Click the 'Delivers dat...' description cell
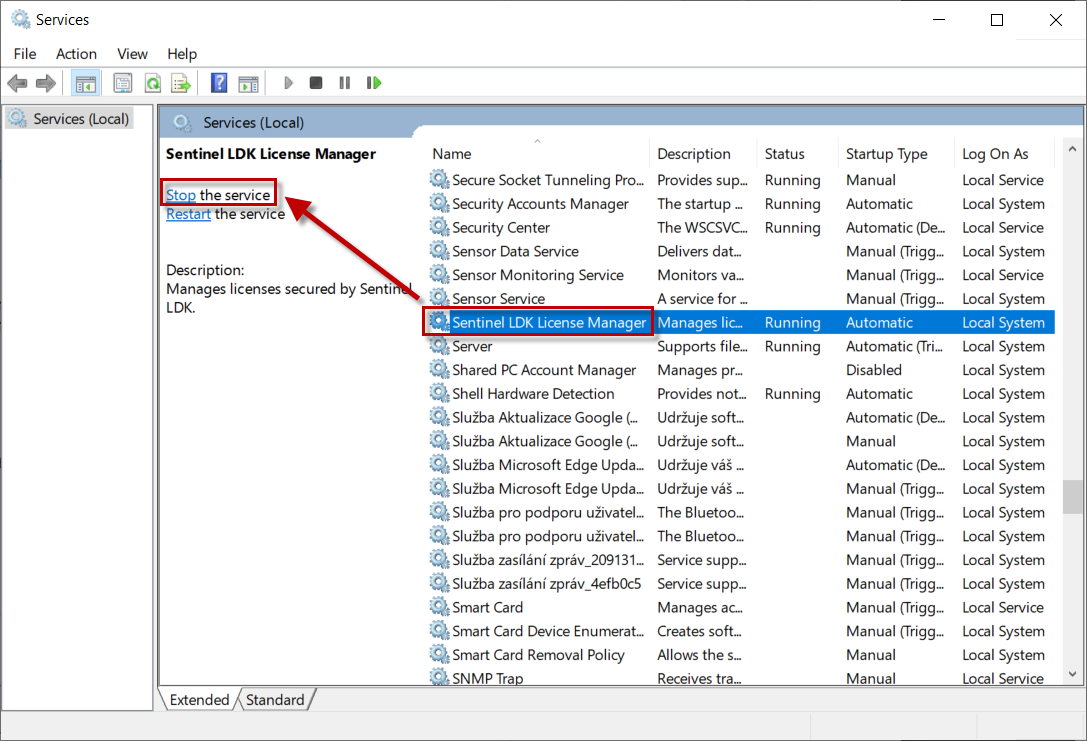Image resolution: width=1087 pixels, height=741 pixels. point(699,251)
